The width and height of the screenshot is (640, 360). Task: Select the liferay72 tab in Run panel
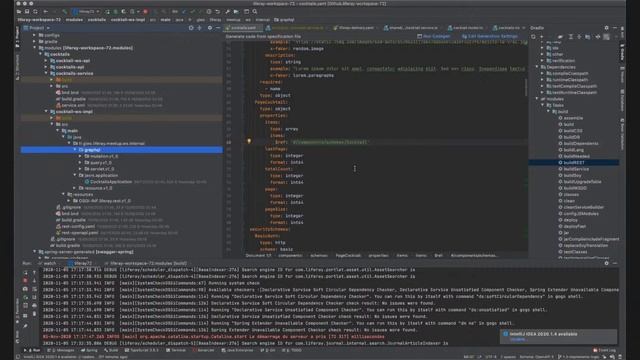81,263
